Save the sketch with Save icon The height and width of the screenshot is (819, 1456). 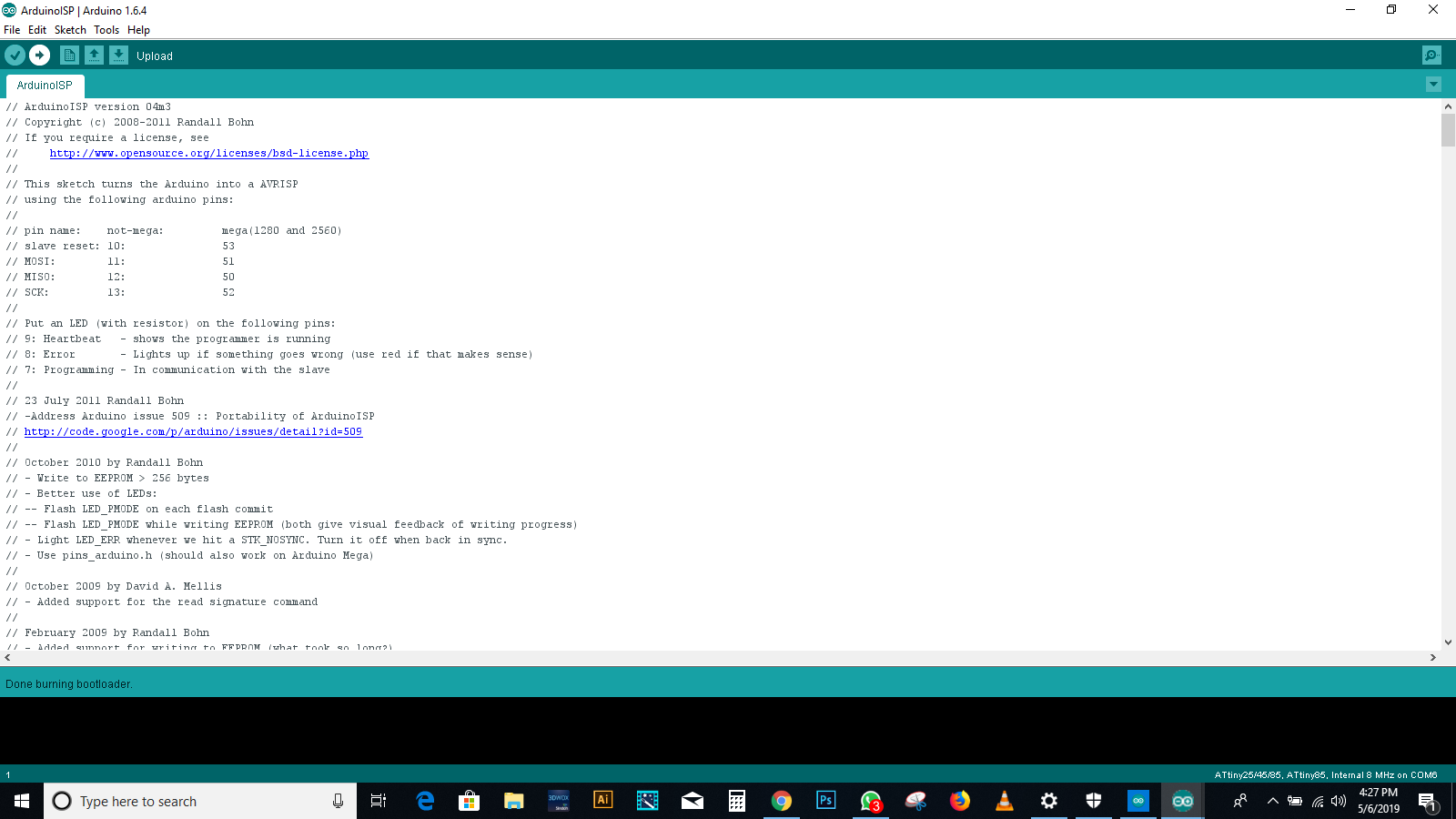click(118, 56)
